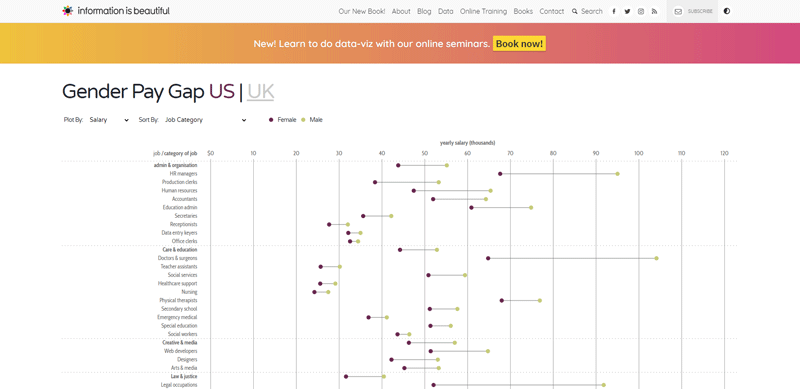Toggle dark mode contrast icon
Image resolution: width=800 pixels, height=389 pixels.
click(x=727, y=11)
